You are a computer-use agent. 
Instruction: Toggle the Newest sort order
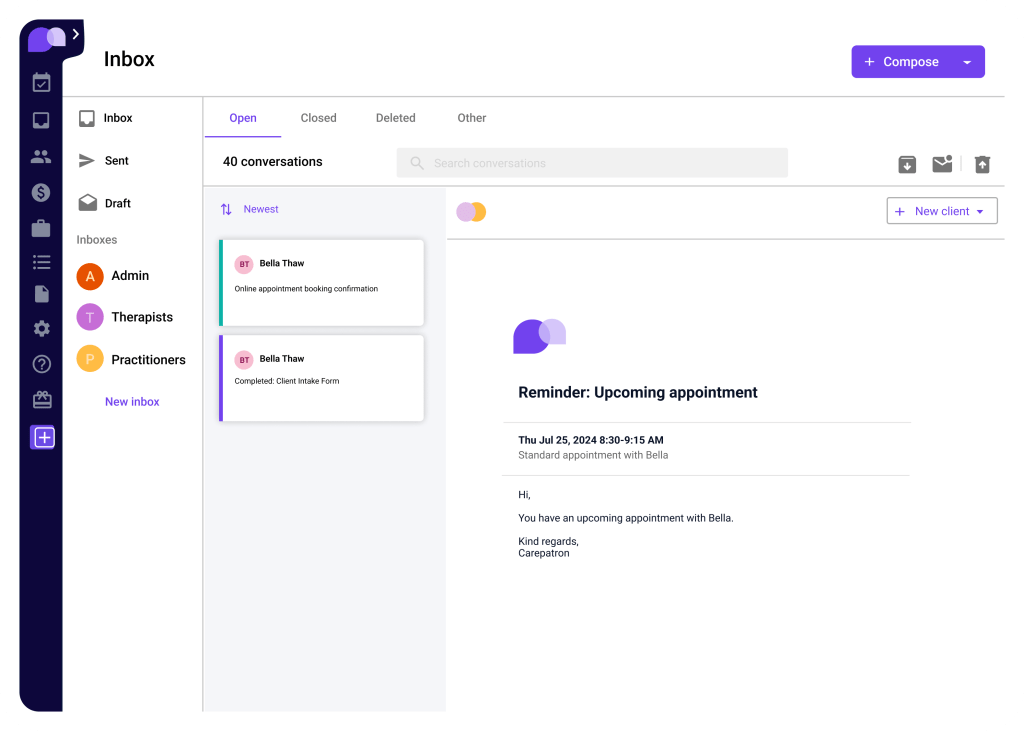250,209
